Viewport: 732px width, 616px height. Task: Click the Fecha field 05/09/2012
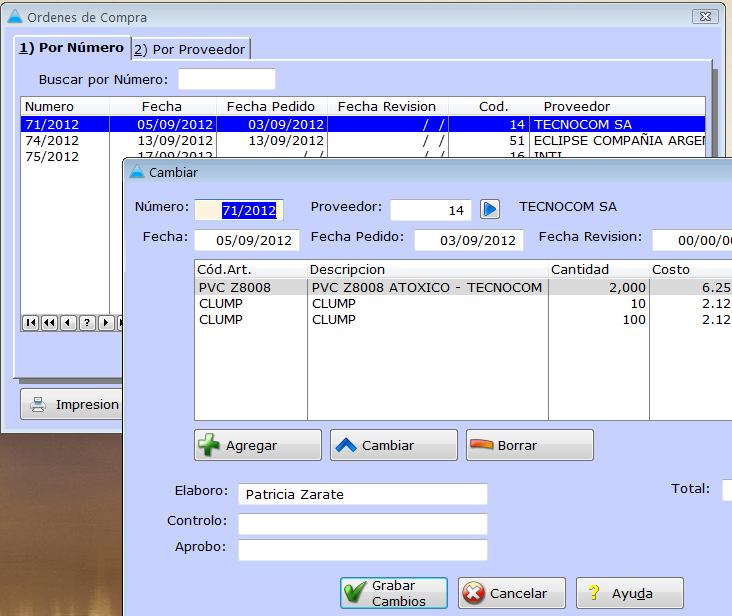tap(247, 240)
